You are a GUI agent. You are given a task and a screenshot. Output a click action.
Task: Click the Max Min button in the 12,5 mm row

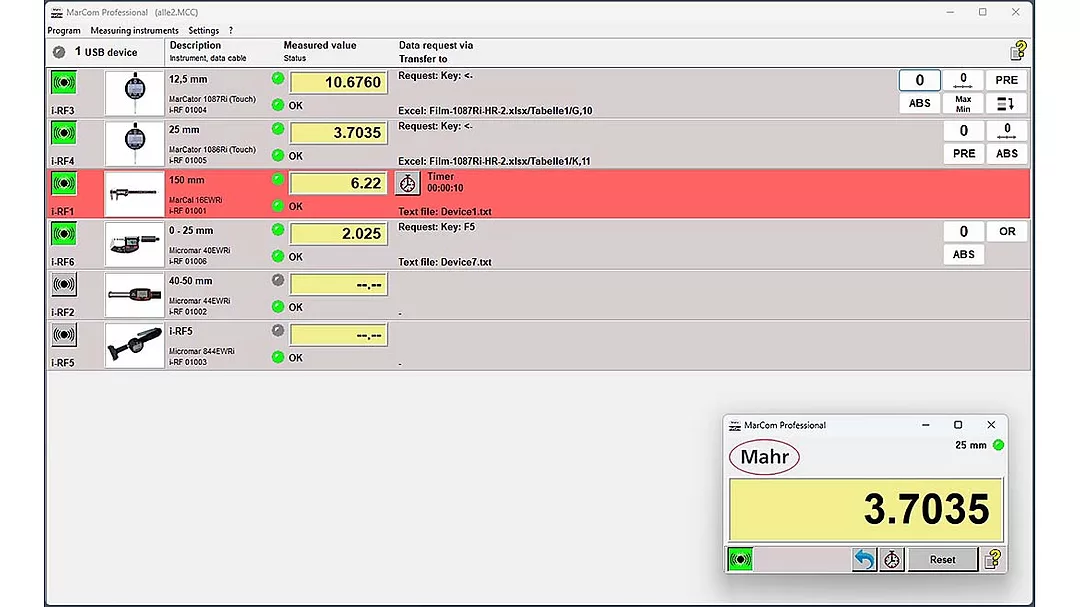click(x=963, y=103)
